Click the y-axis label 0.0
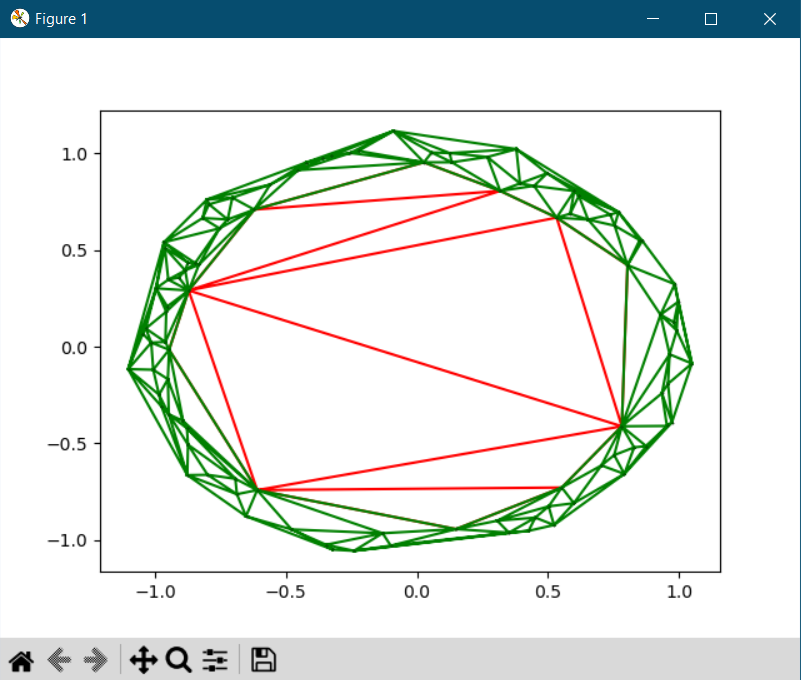The width and height of the screenshot is (801, 680). [75, 348]
